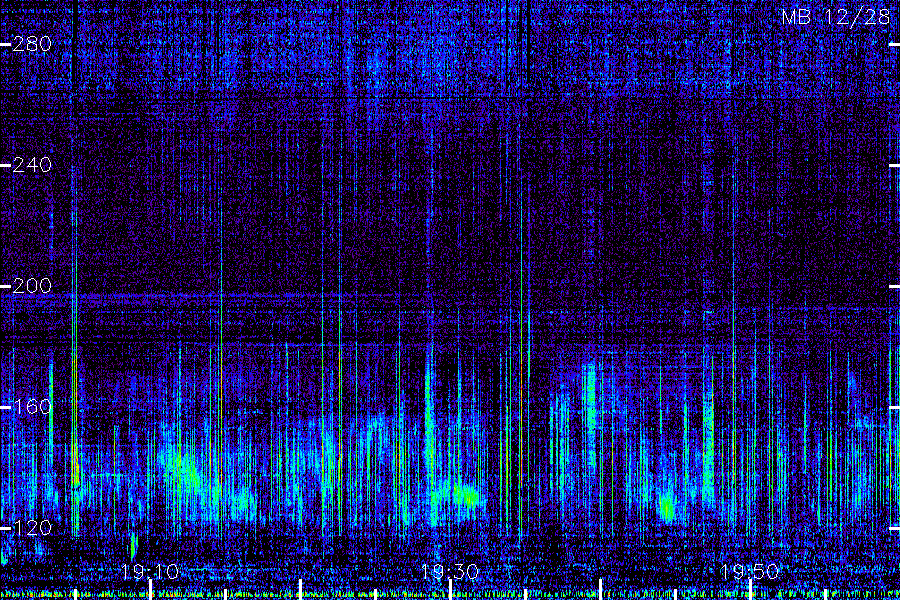This screenshot has height=600, width=900.
Task: Click the 280 frequency axis label
Action: coord(32,44)
